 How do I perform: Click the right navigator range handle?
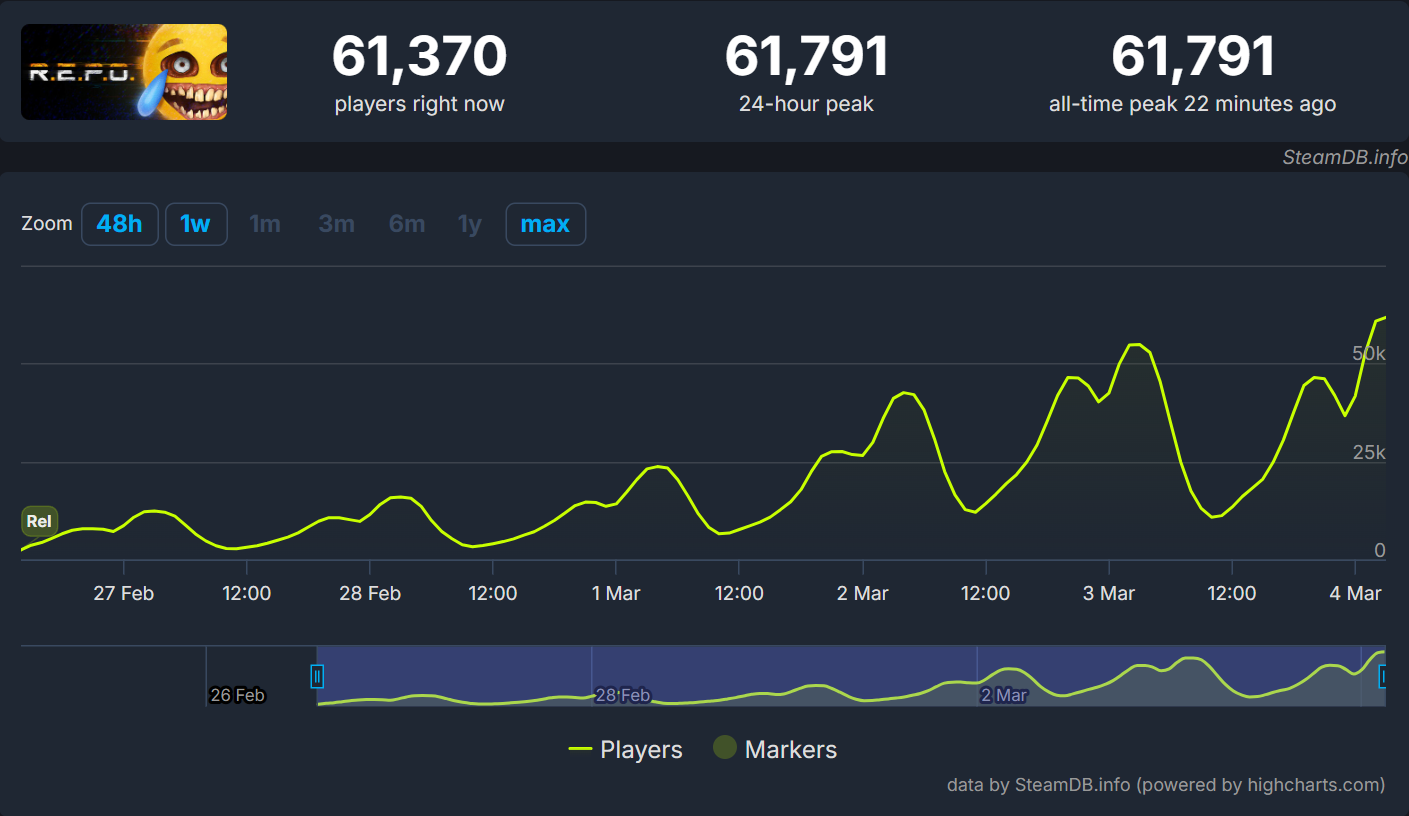click(x=1384, y=677)
